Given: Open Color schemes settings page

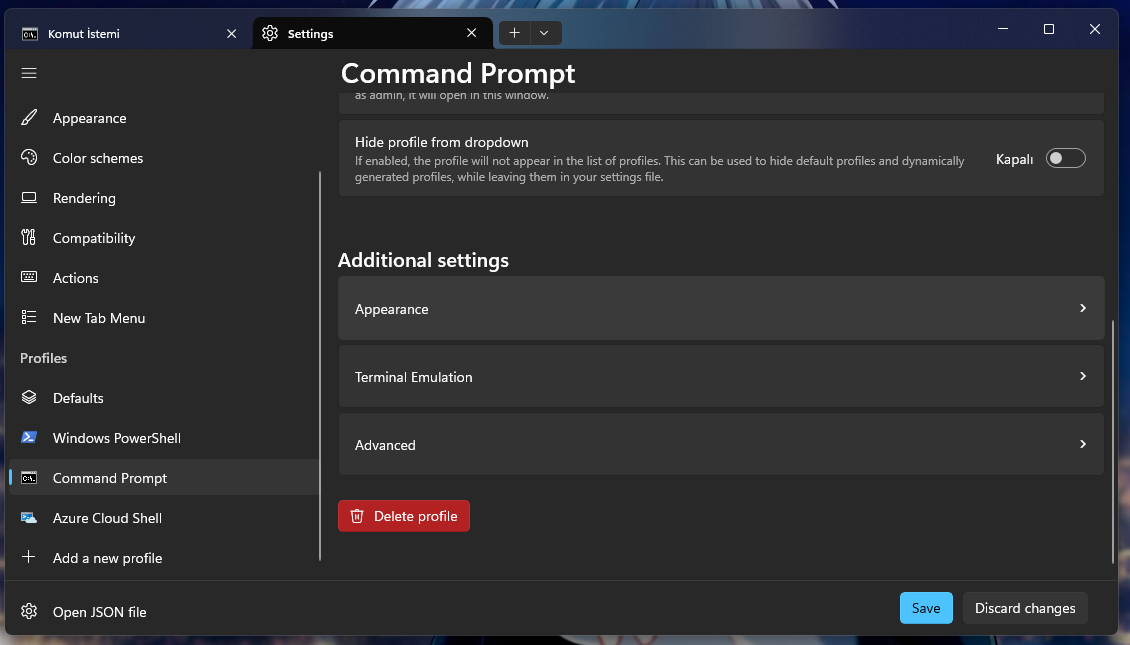Looking at the screenshot, I should tap(164, 158).
